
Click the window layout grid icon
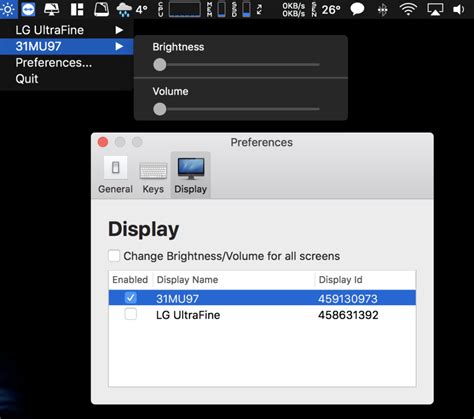pyautogui.click(x=77, y=10)
